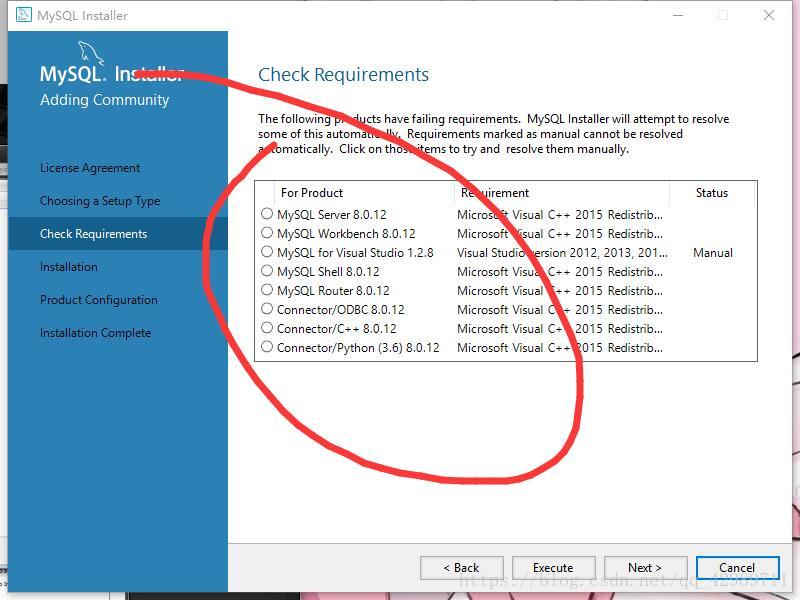Viewport: 800px width, 600px height.
Task: Click the Status column header
Action: 712,193
